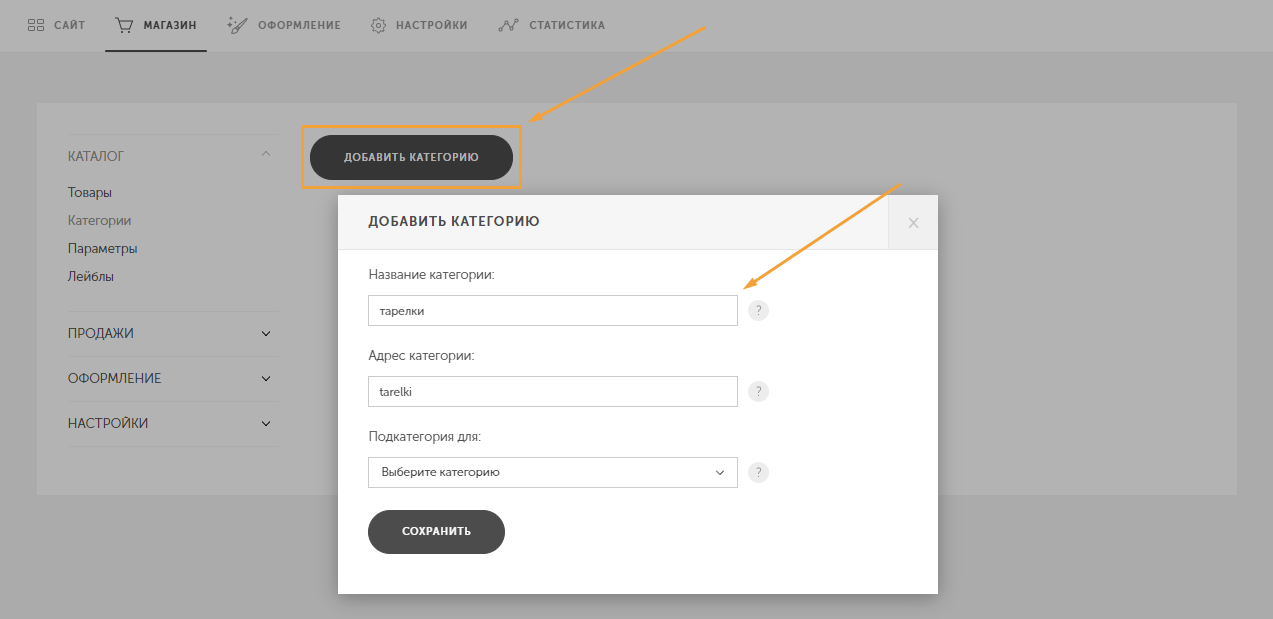The height and width of the screenshot is (619, 1273).
Task: Open Товары in the catalog sidebar
Action: 90,192
